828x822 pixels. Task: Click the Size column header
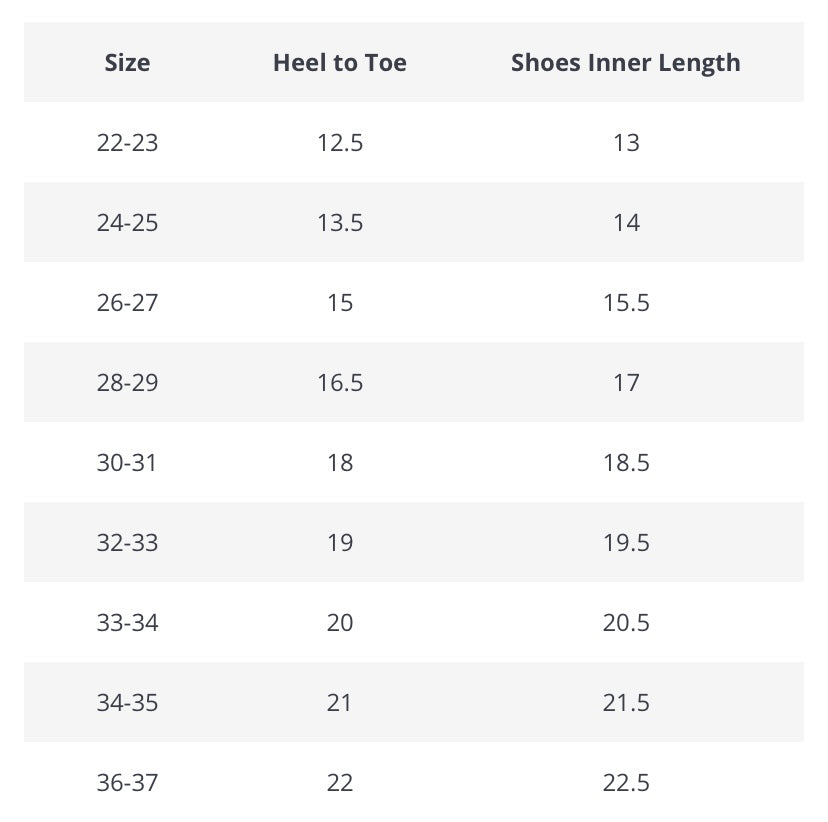(x=127, y=62)
